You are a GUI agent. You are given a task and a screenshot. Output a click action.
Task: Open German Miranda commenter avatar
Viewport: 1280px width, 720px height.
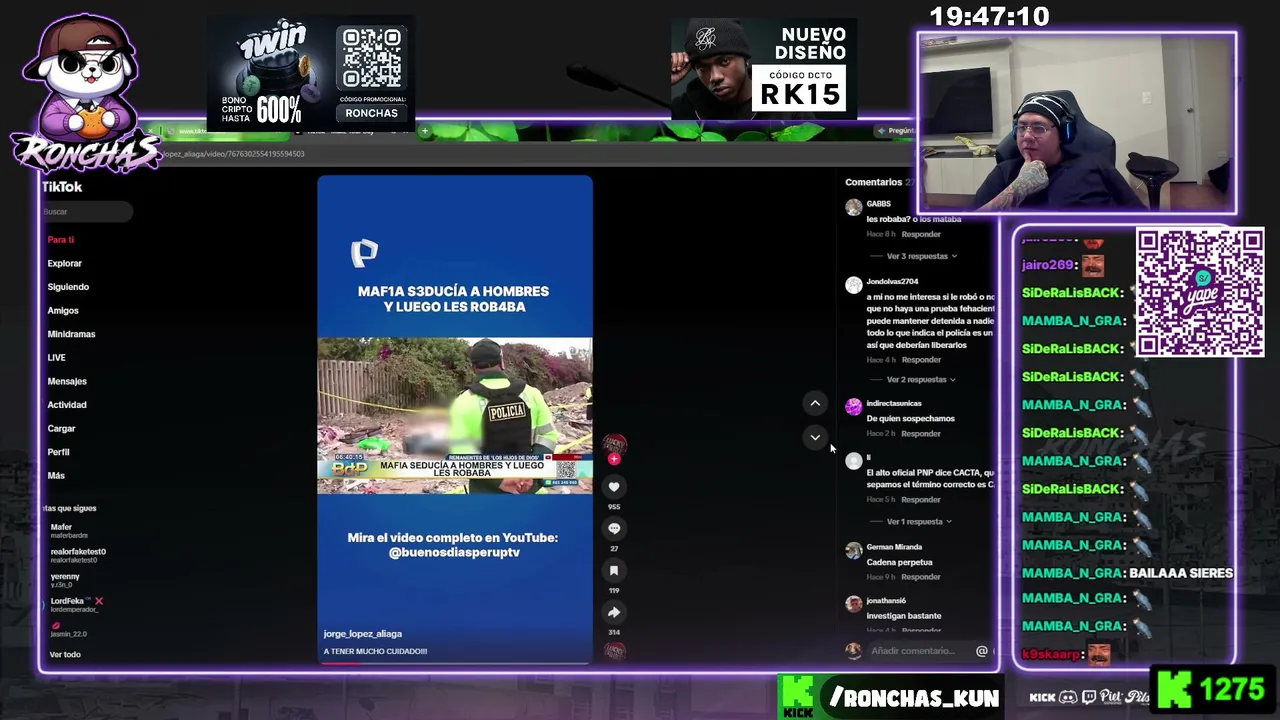coord(853,551)
